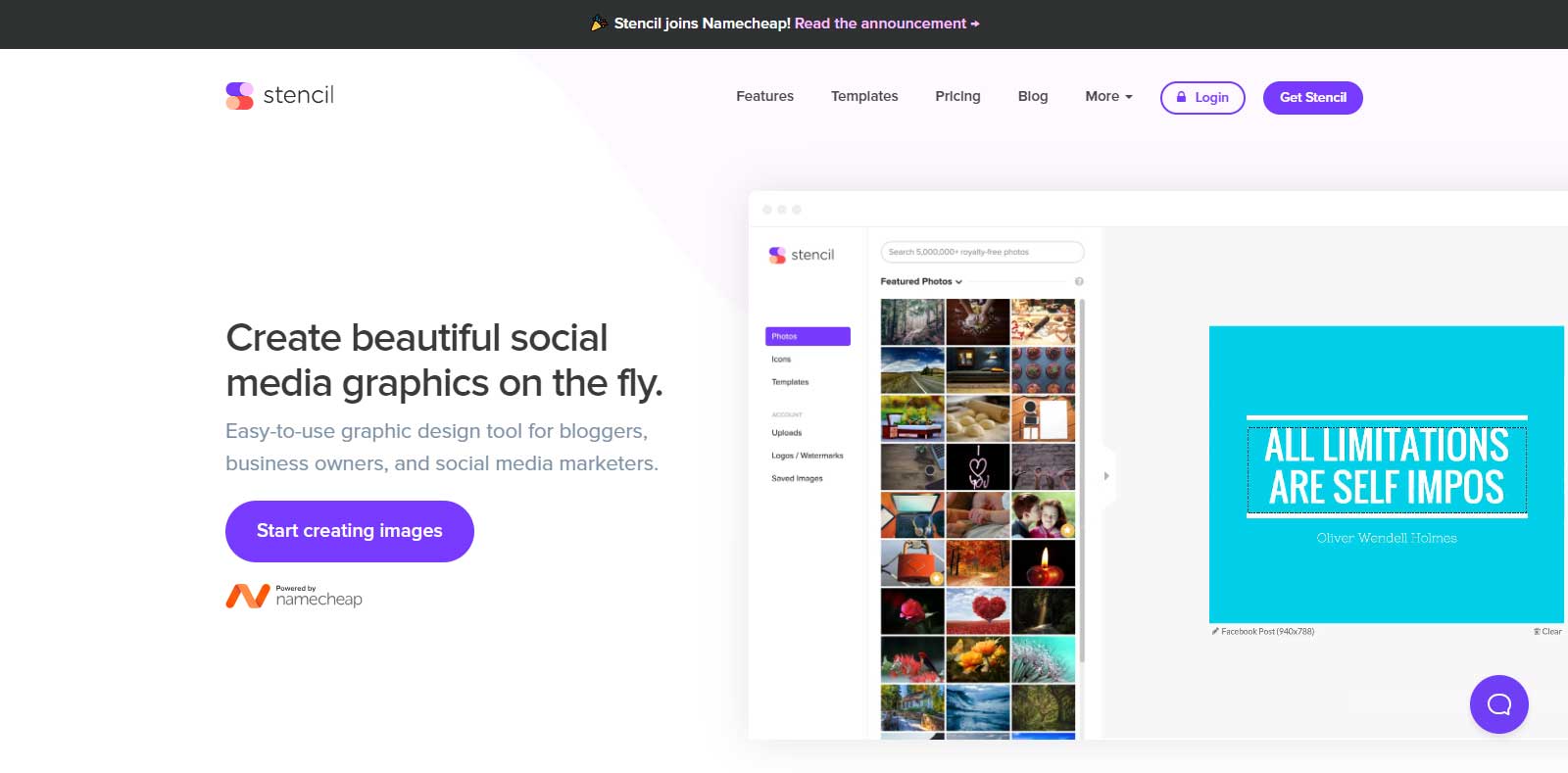
Task: Click the Clear canvas link
Action: click(x=1547, y=632)
